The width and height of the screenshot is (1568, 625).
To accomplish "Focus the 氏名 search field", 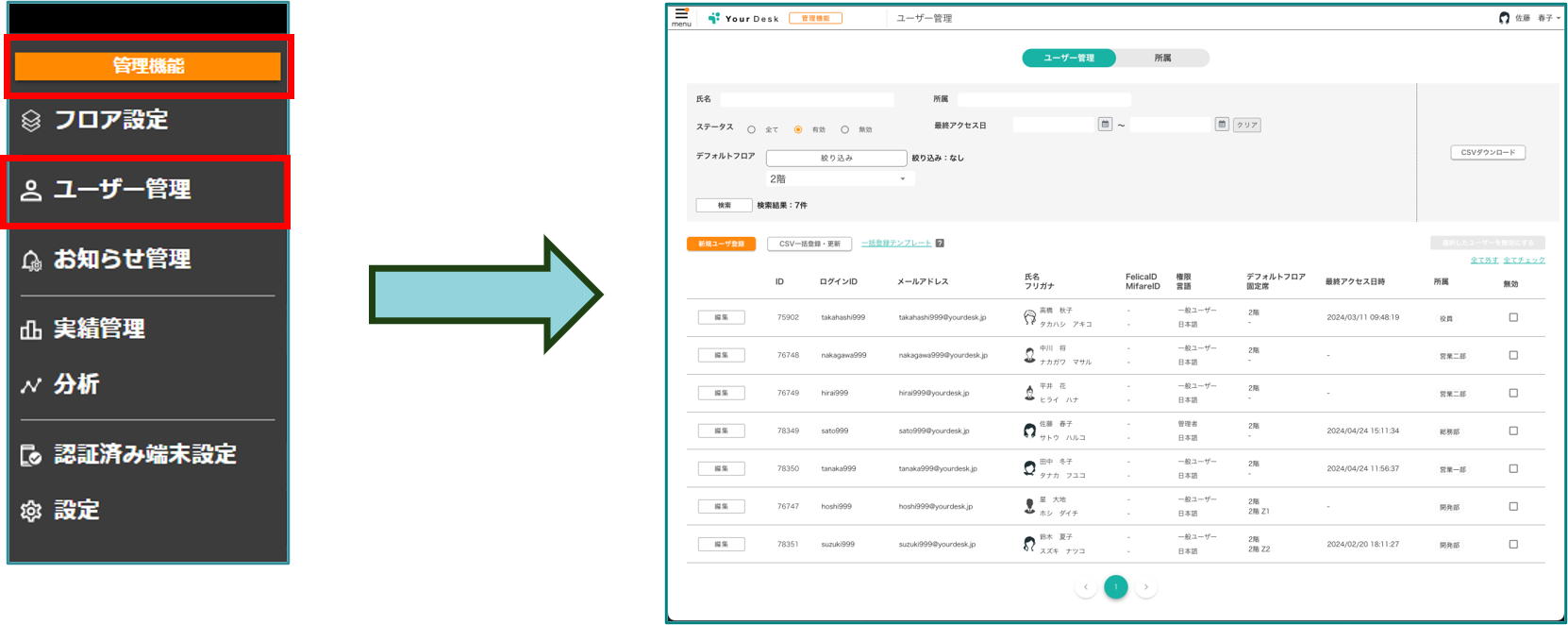I will 807,99.
